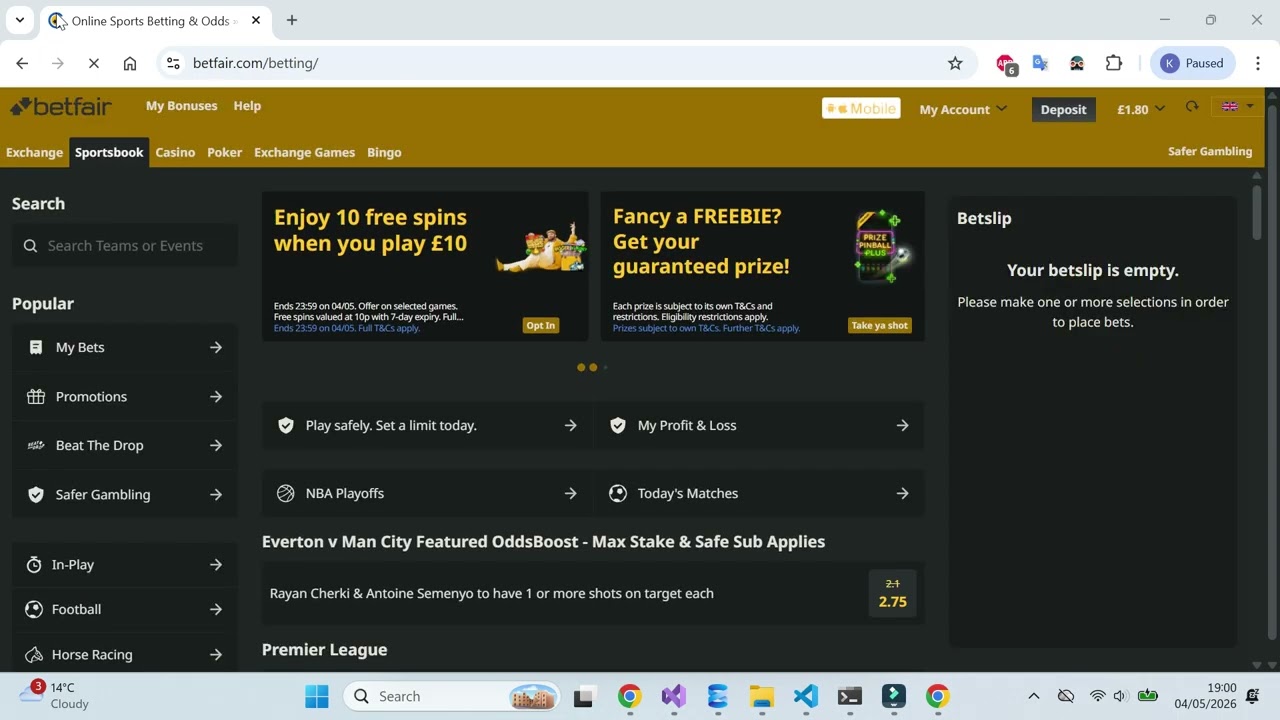Click the Chrome profile Paused button
This screenshot has height=720, width=1280.
tap(1193, 63)
